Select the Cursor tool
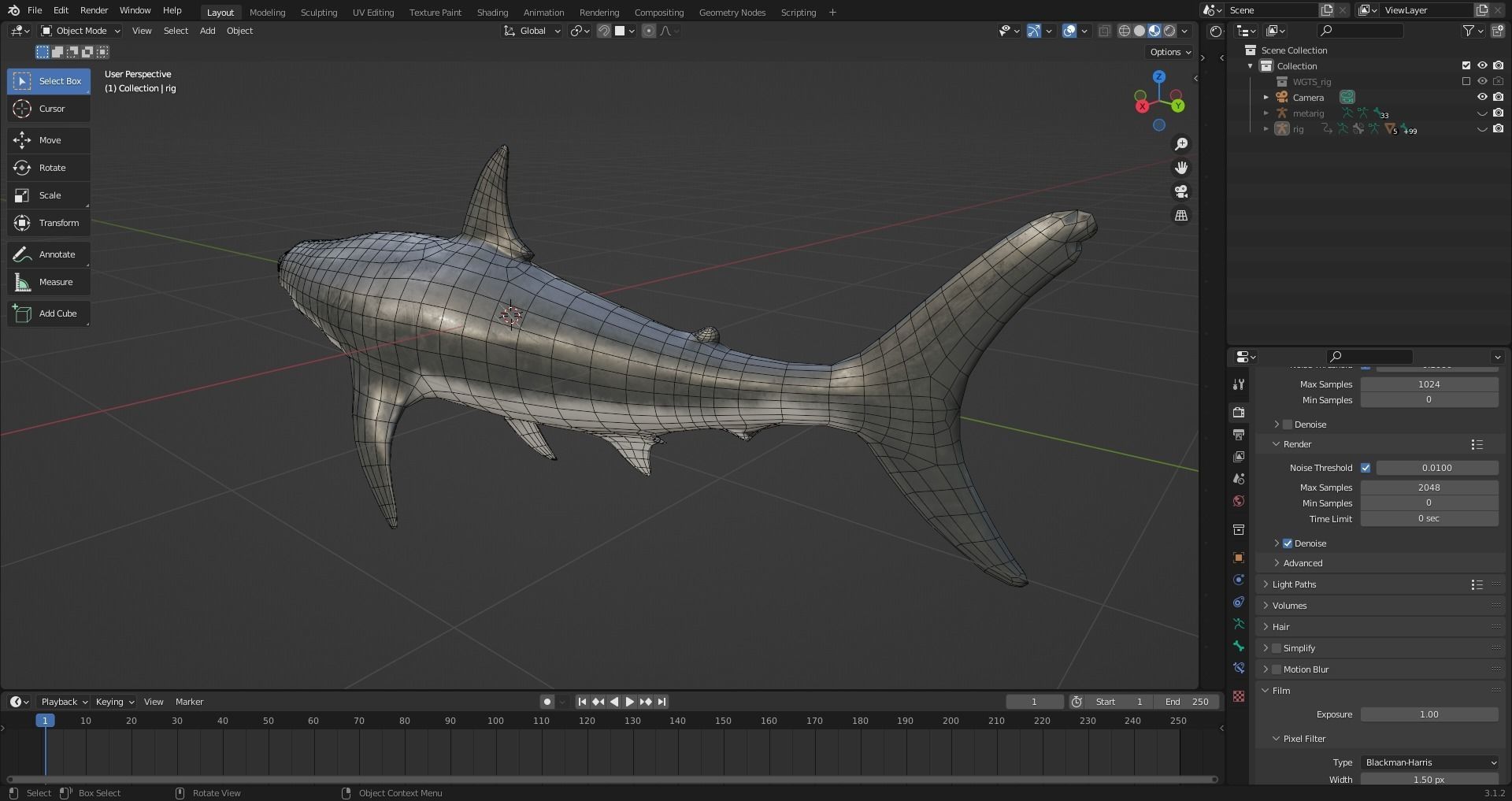The width and height of the screenshot is (1512, 801). (x=49, y=109)
